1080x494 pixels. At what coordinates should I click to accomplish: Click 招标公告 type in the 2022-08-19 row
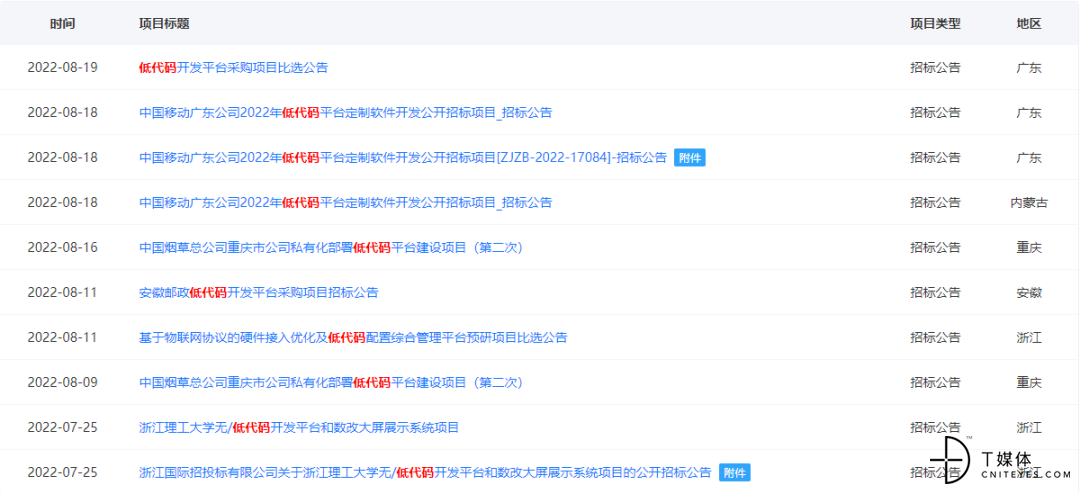click(935, 68)
